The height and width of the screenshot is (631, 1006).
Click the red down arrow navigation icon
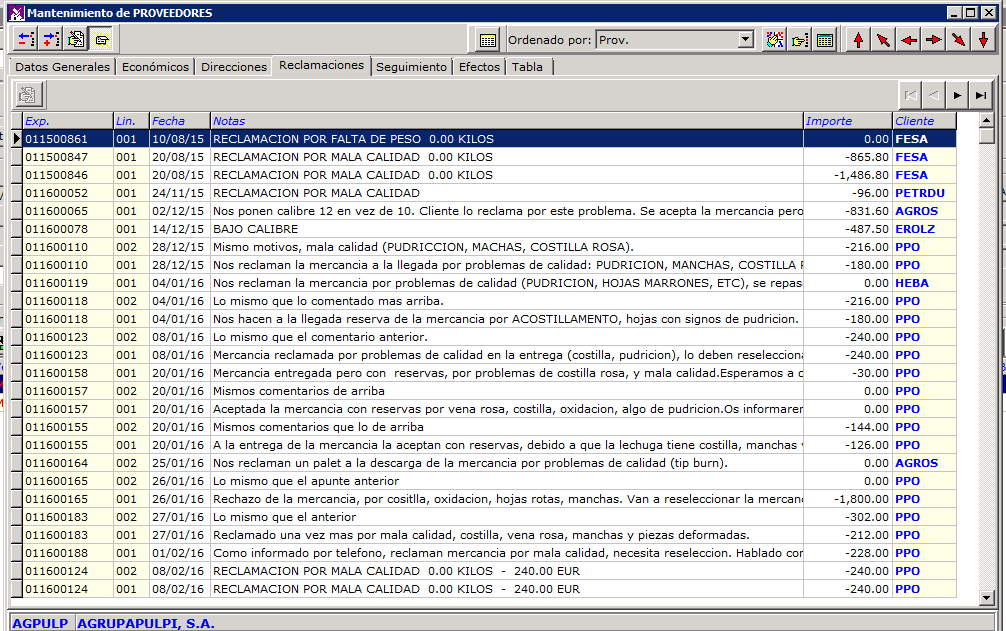point(983,40)
